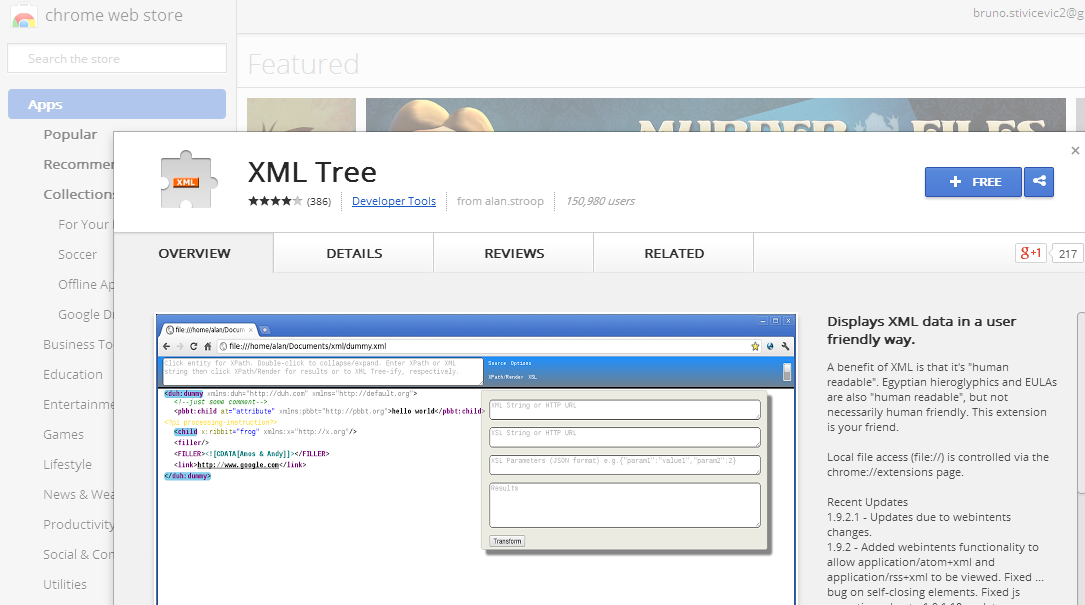Image resolution: width=1085 pixels, height=605 pixels.
Task: Open the News & Weather category
Action: point(78,494)
